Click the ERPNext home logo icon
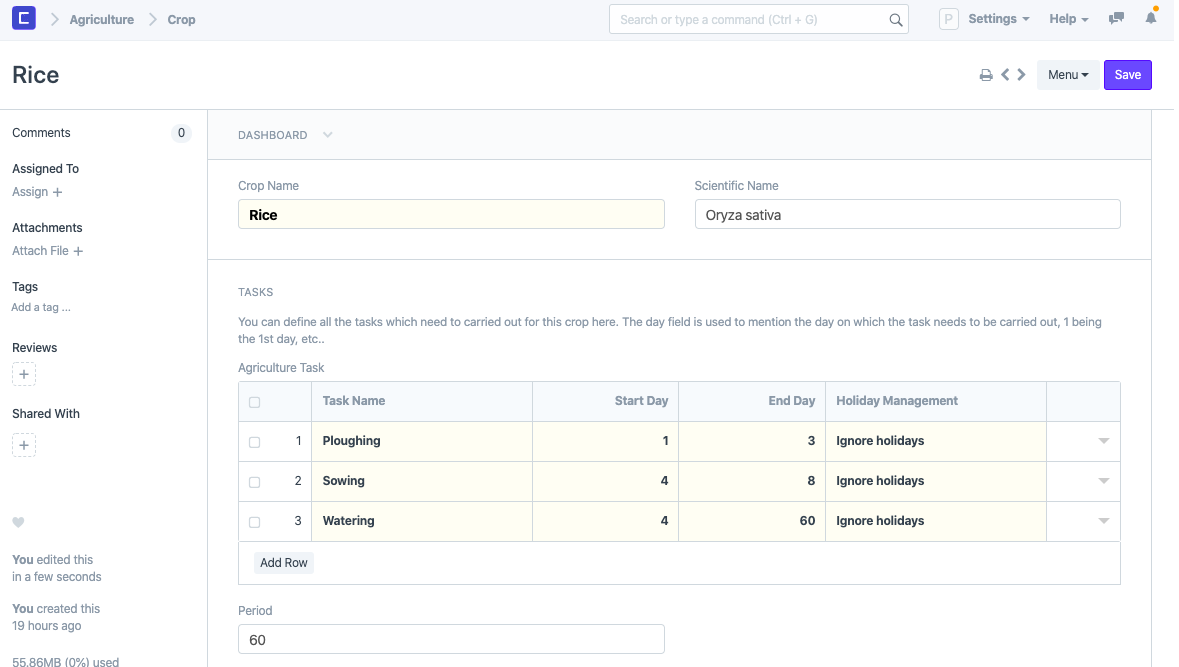1179x667 pixels. pyautogui.click(x=24, y=19)
